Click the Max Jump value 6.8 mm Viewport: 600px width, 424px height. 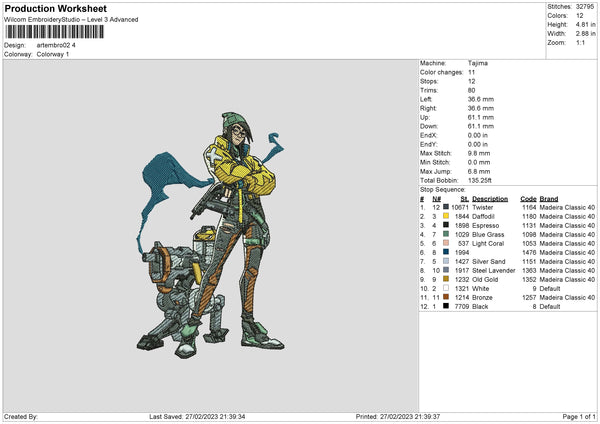coord(479,171)
